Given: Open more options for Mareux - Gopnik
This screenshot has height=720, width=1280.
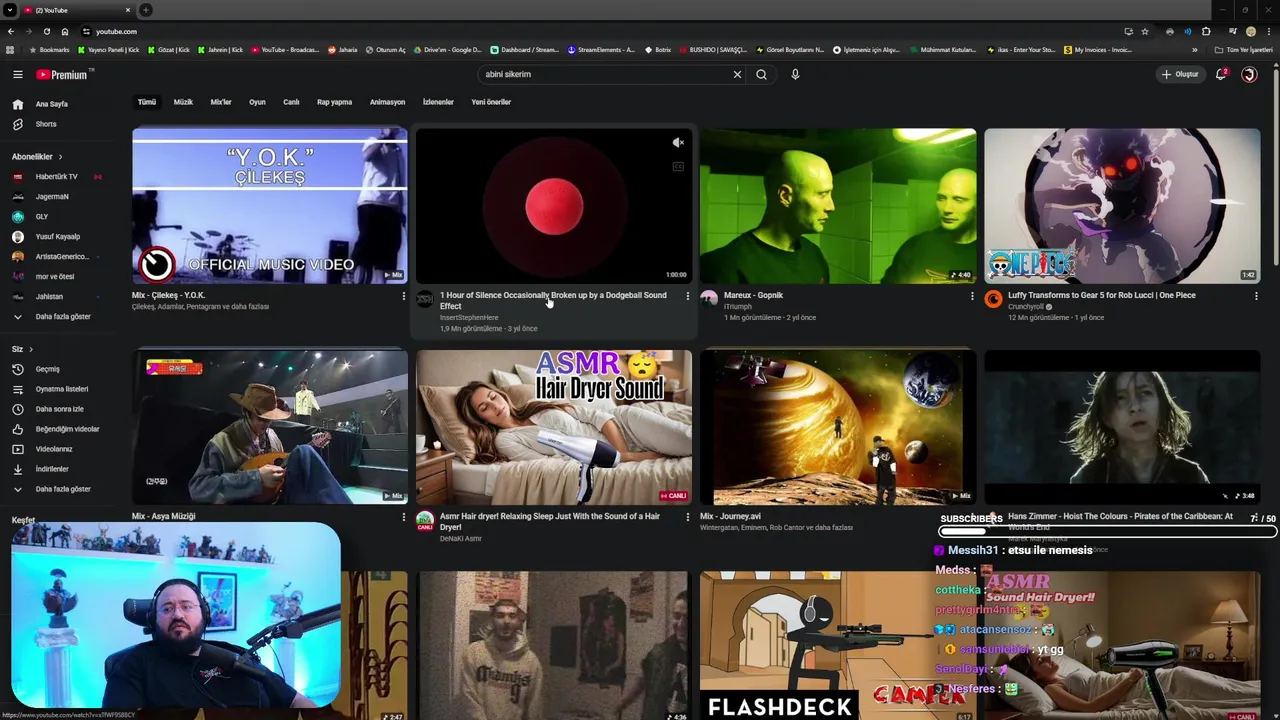Looking at the screenshot, I should click(971, 296).
